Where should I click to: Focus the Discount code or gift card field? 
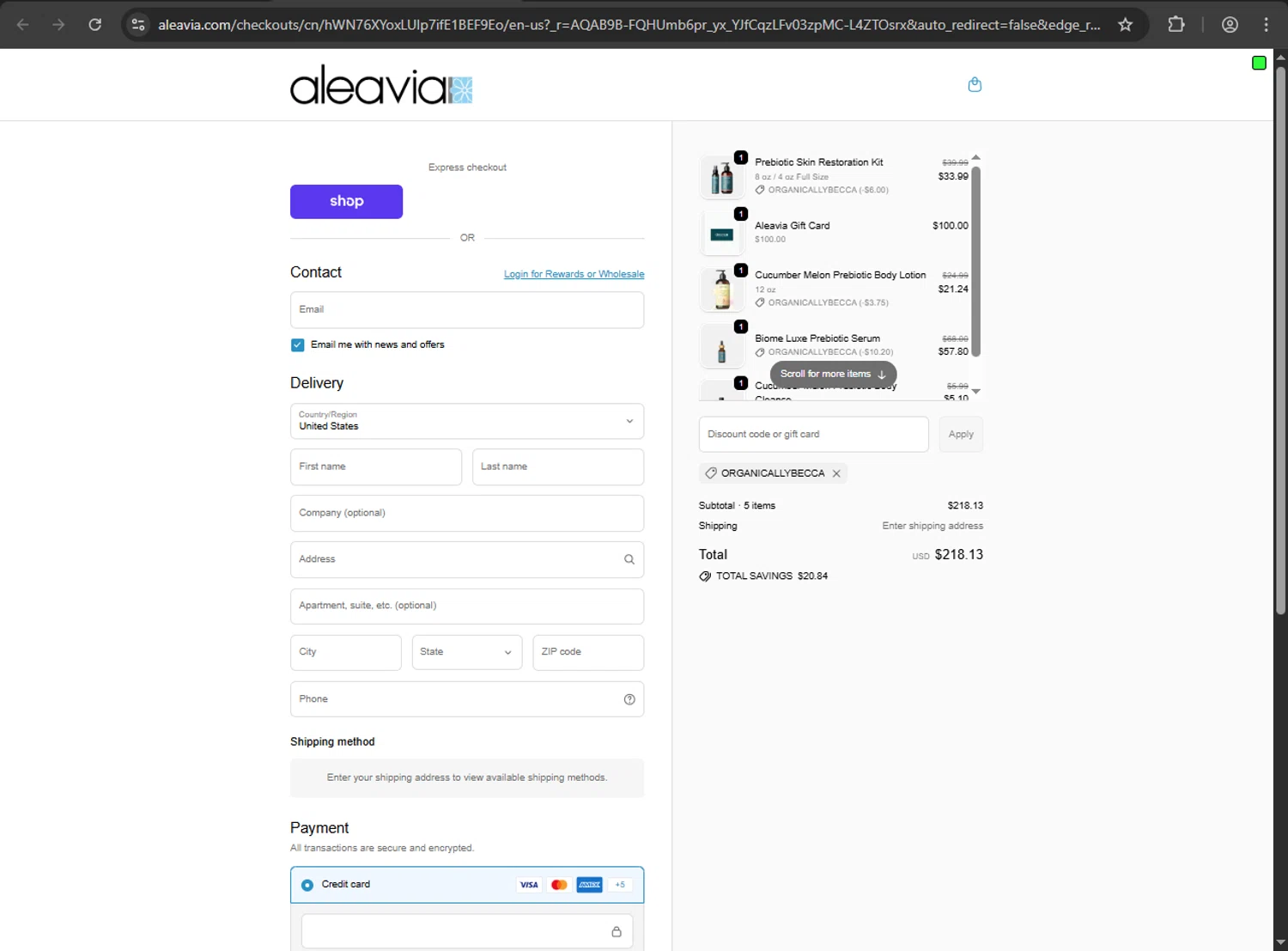(813, 434)
